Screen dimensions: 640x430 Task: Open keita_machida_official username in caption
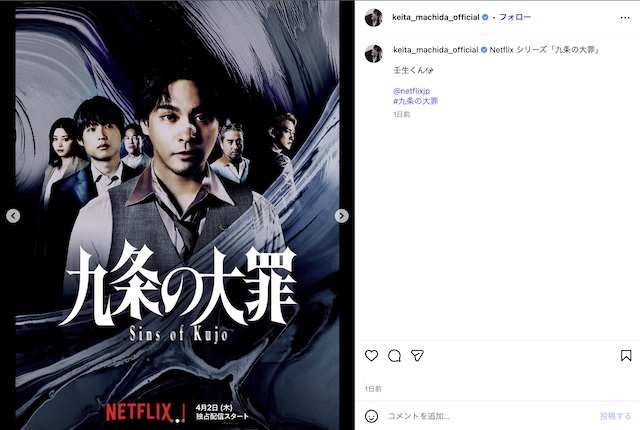tap(436, 50)
